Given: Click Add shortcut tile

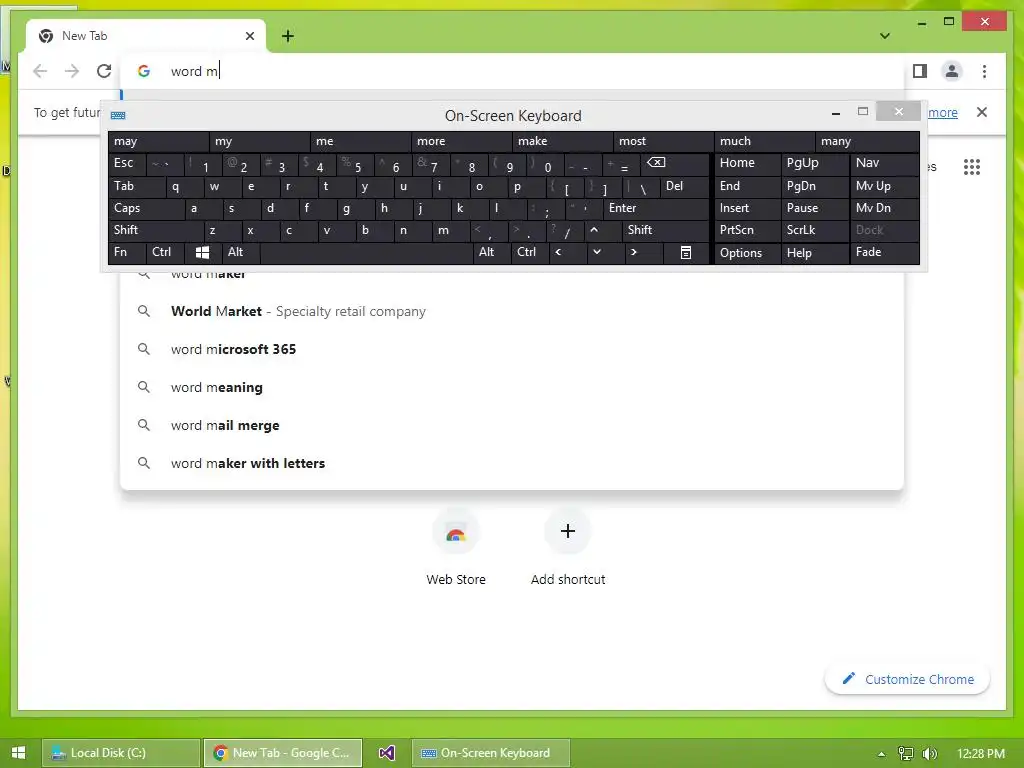Looking at the screenshot, I should [x=568, y=547].
